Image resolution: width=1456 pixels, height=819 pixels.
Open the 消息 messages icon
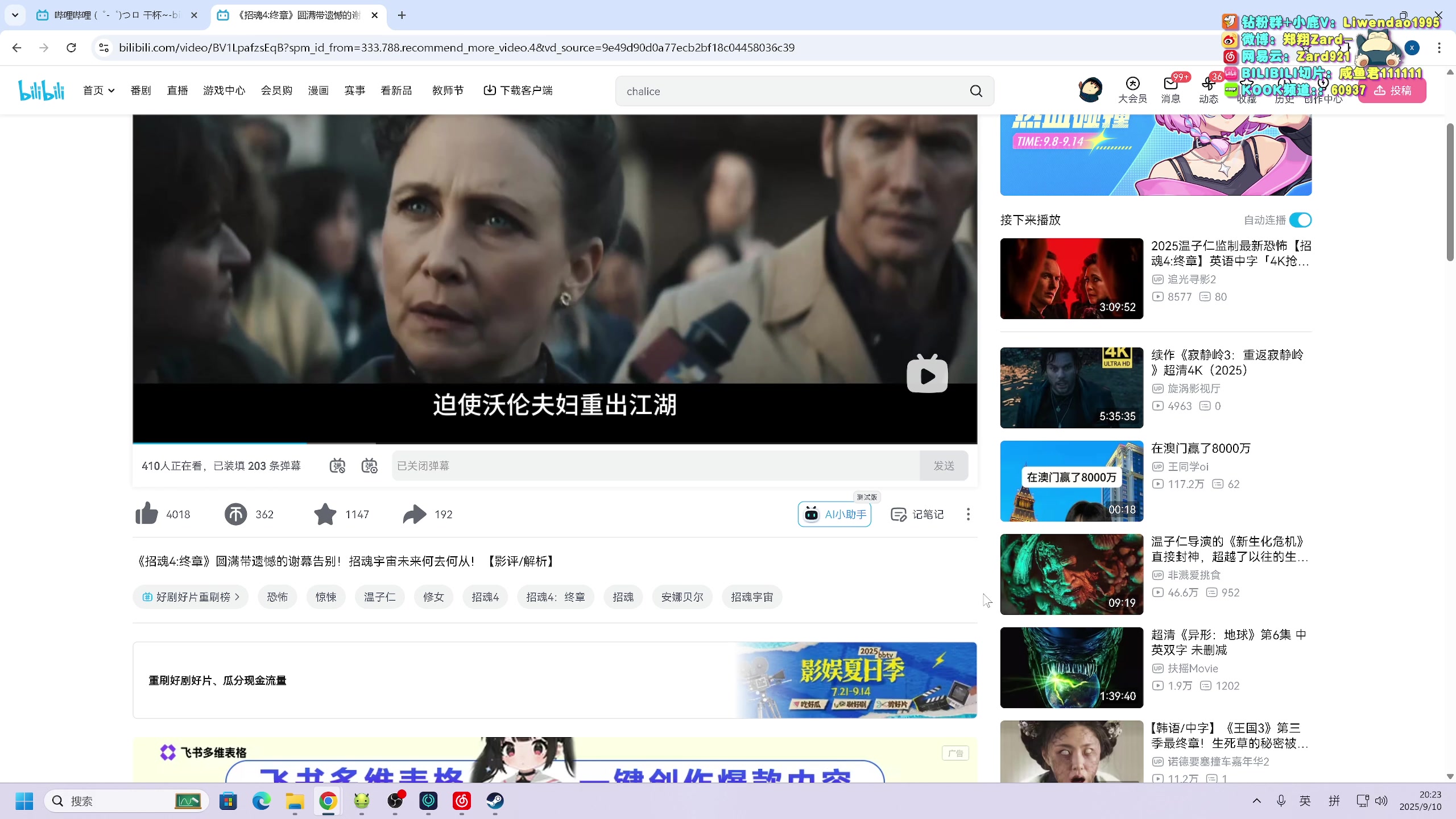(1170, 90)
